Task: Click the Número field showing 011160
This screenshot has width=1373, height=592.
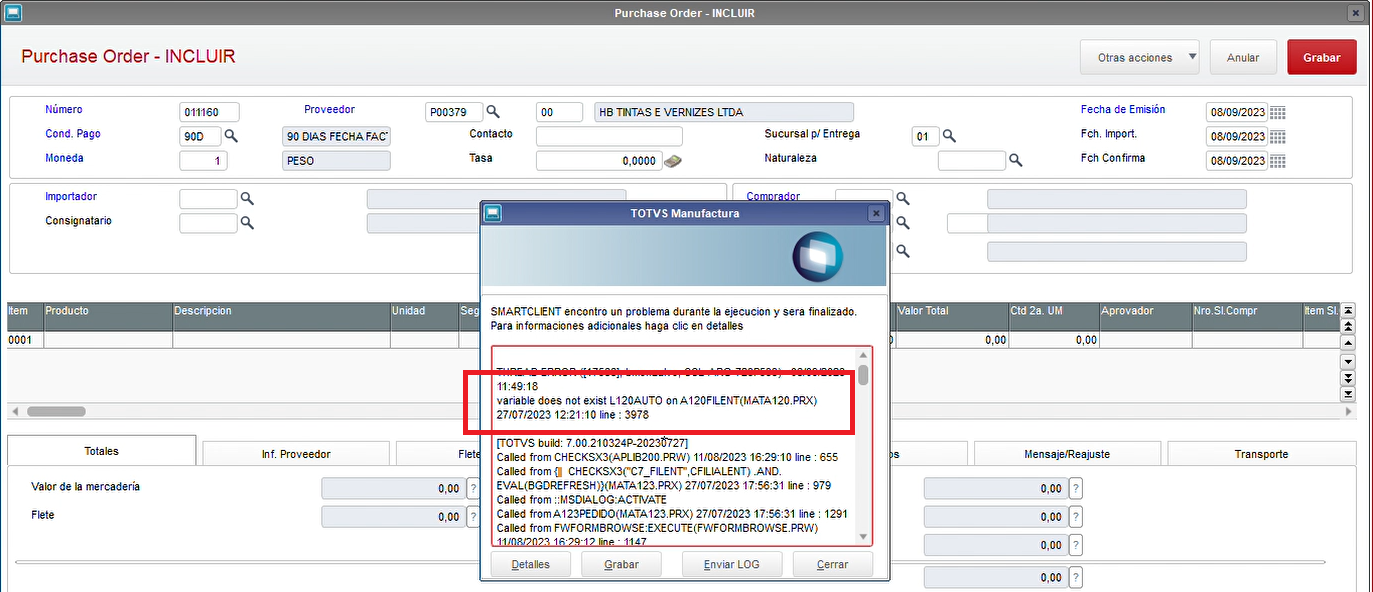Action: tap(209, 112)
